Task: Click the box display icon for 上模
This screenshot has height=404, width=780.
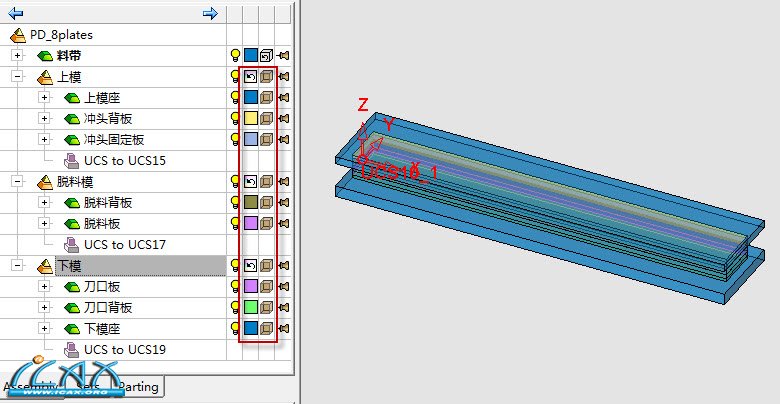Action: [x=267, y=76]
